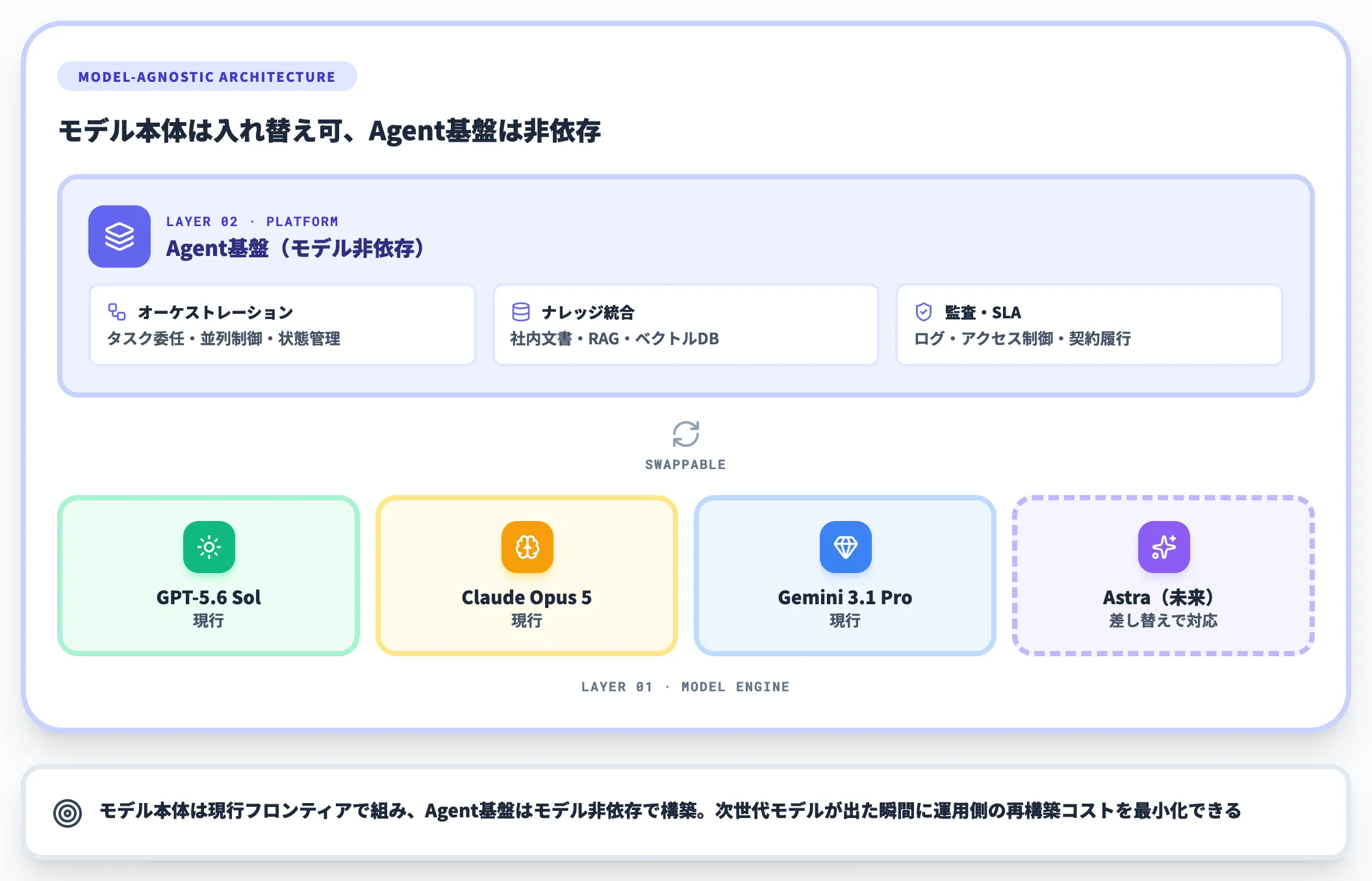This screenshot has height=881, width=1372.
Task: Click the LAYER 01 · MODEL ENGINE label
Action: coord(685,687)
